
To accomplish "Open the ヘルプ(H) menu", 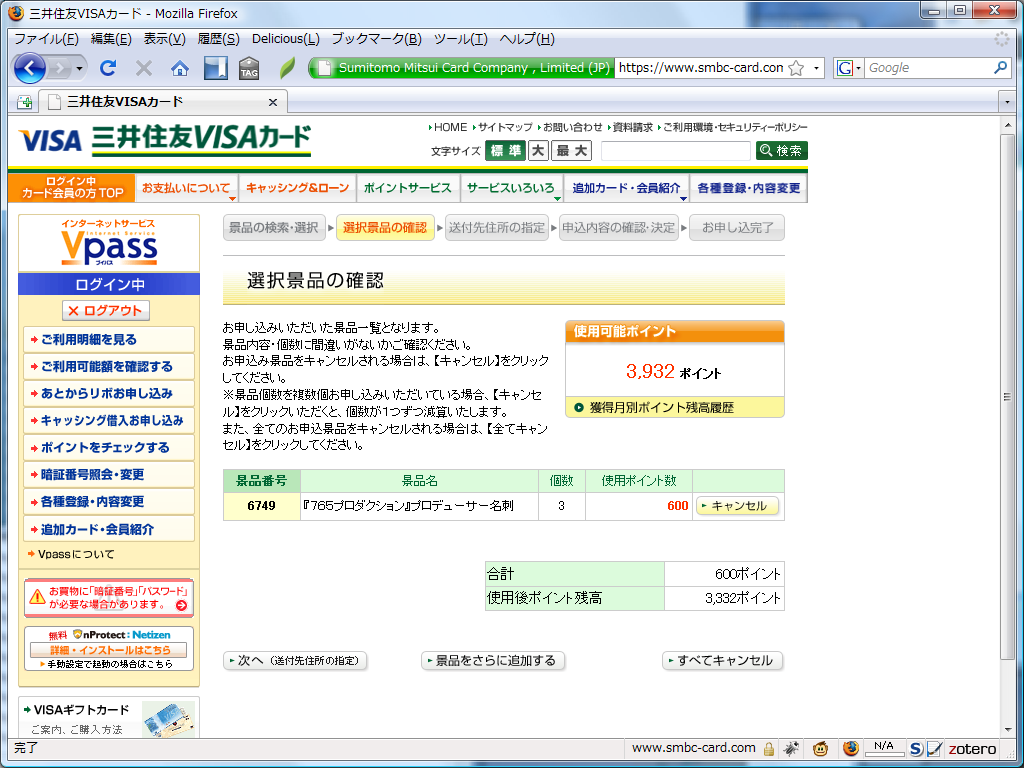I will (x=527, y=39).
